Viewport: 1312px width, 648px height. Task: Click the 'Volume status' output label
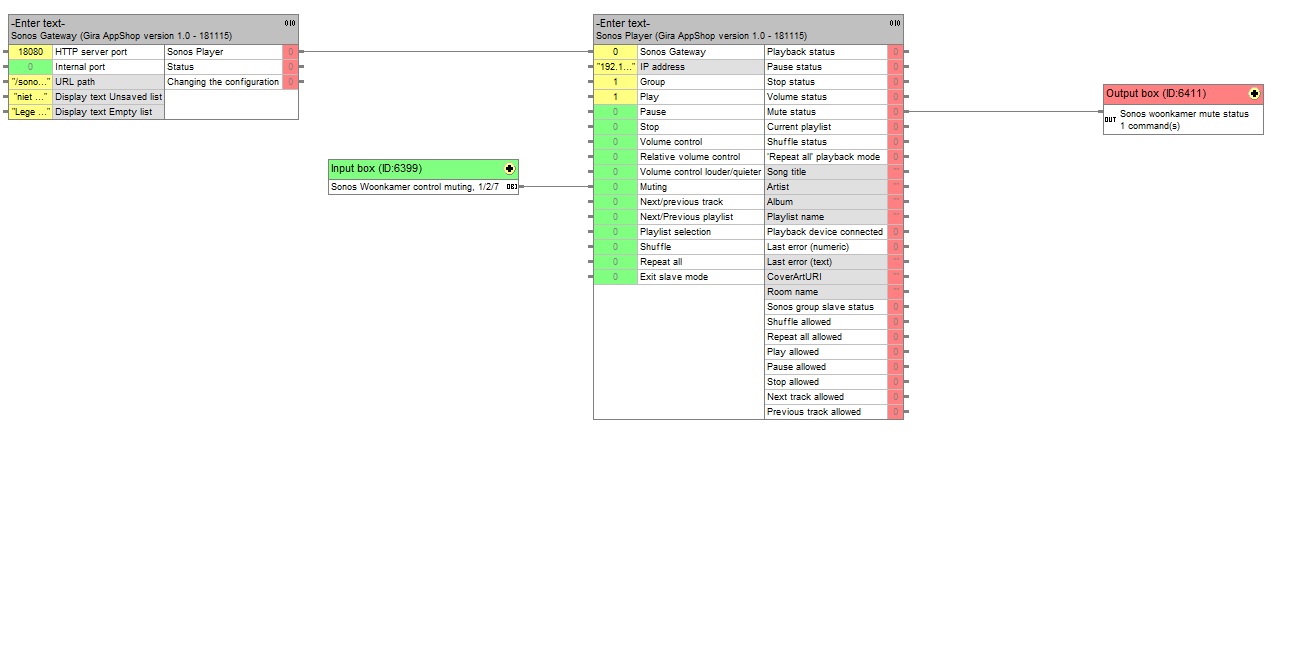point(797,97)
